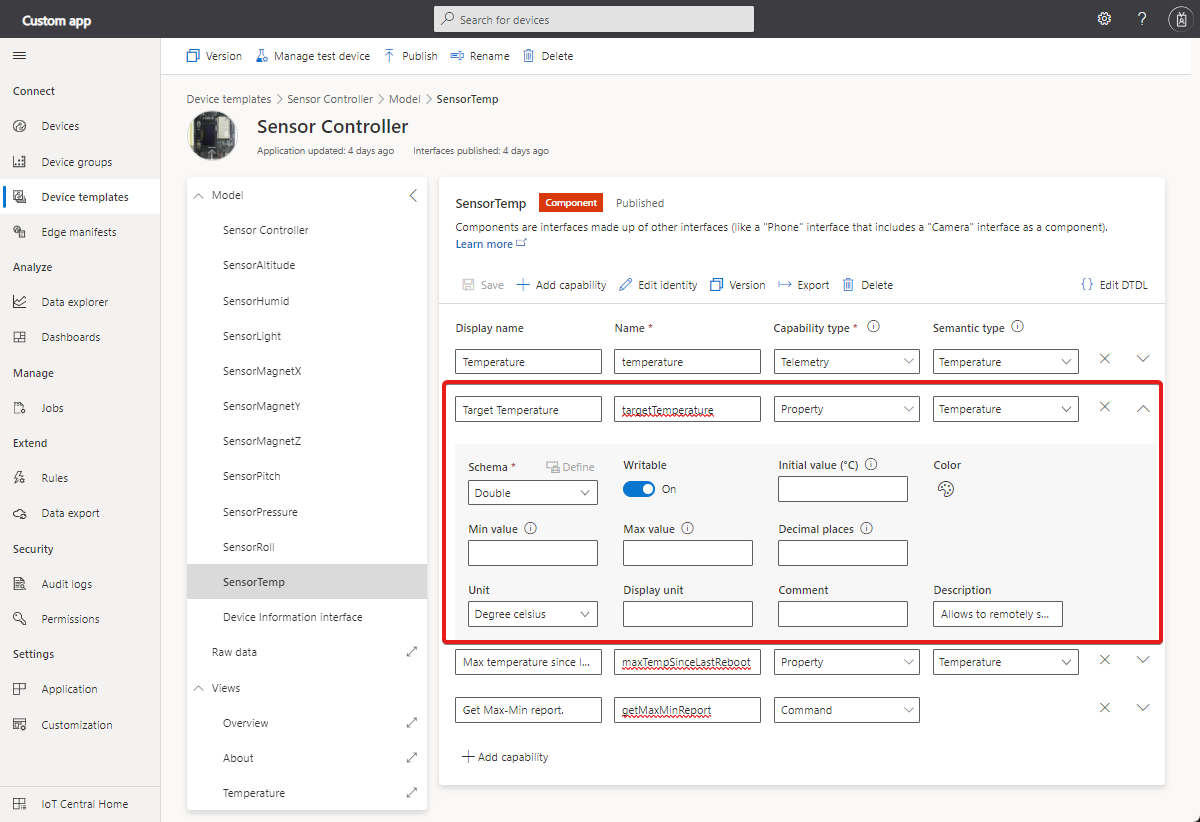Image resolution: width=1200 pixels, height=822 pixels.
Task: Open Command capability type dropdown
Action: (847, 710)
